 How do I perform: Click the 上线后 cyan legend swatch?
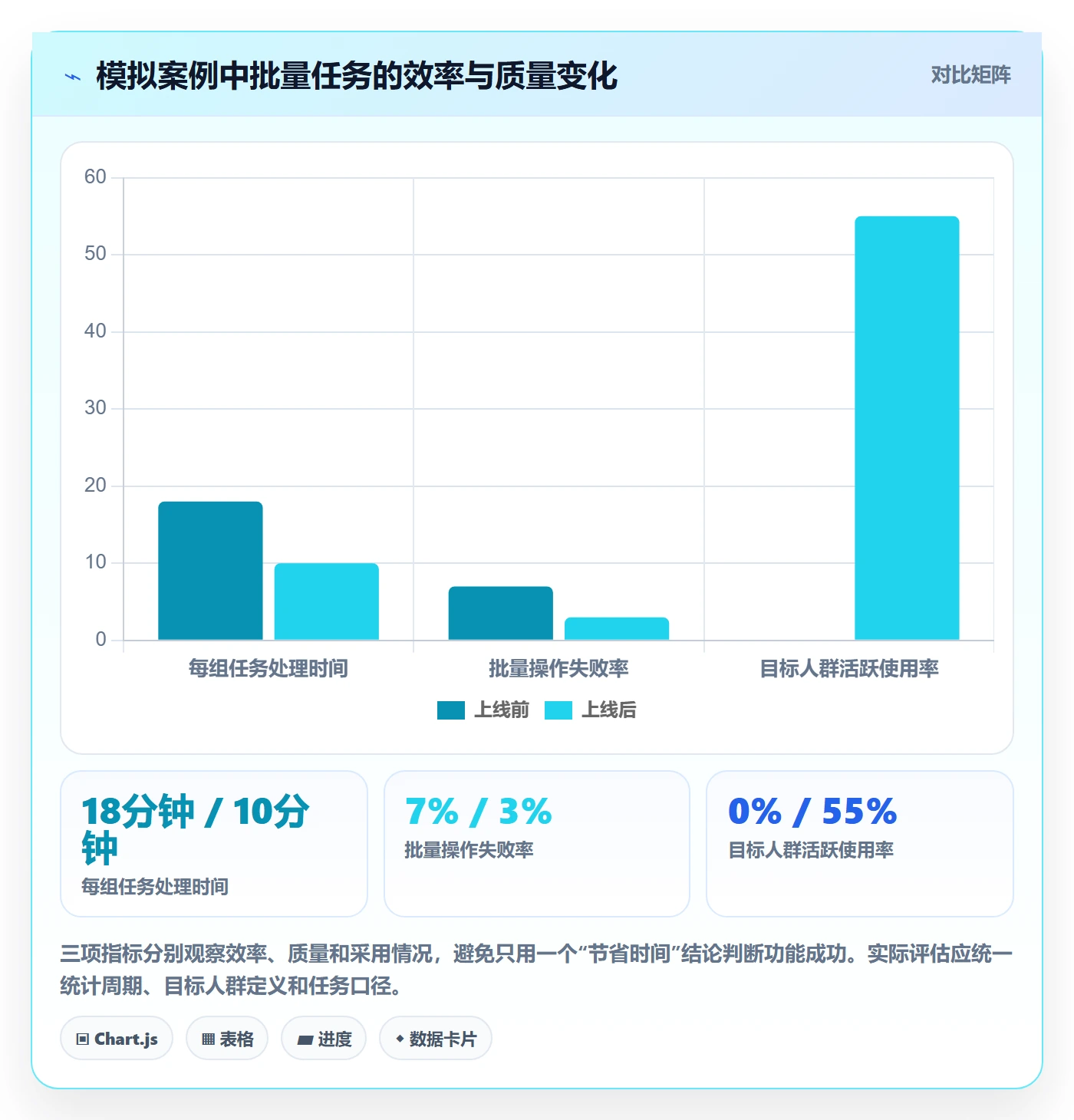558,710
